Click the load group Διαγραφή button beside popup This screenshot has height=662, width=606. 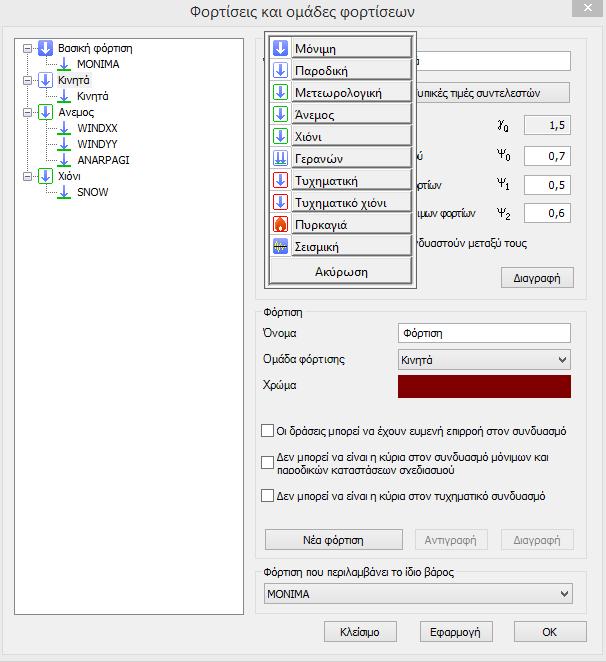pos(537,278)
